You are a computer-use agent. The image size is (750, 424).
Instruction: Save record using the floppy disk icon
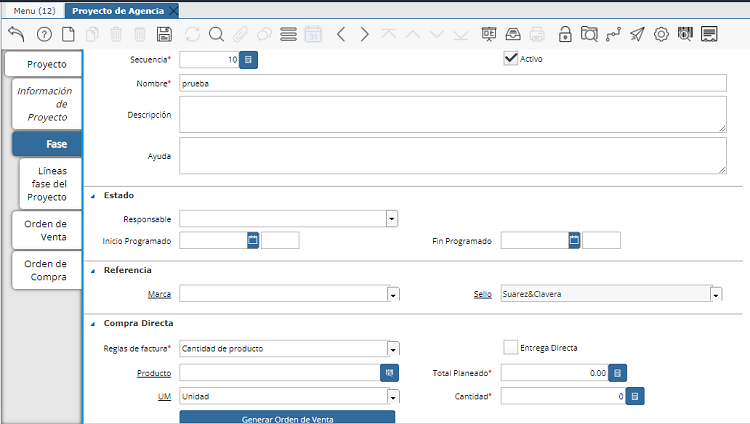tap(165, 34)
